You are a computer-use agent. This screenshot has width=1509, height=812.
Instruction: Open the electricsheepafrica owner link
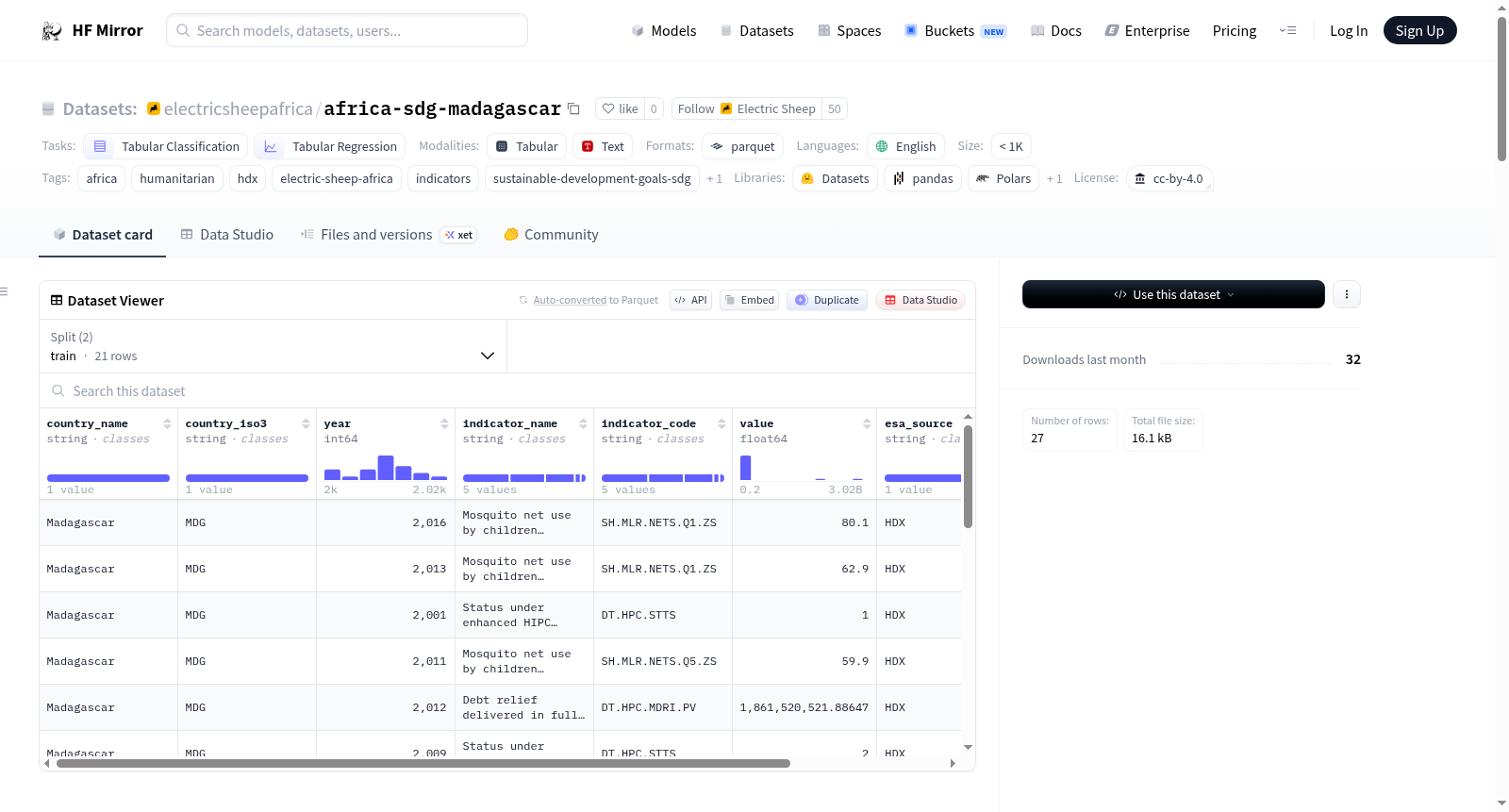point(238,108)
